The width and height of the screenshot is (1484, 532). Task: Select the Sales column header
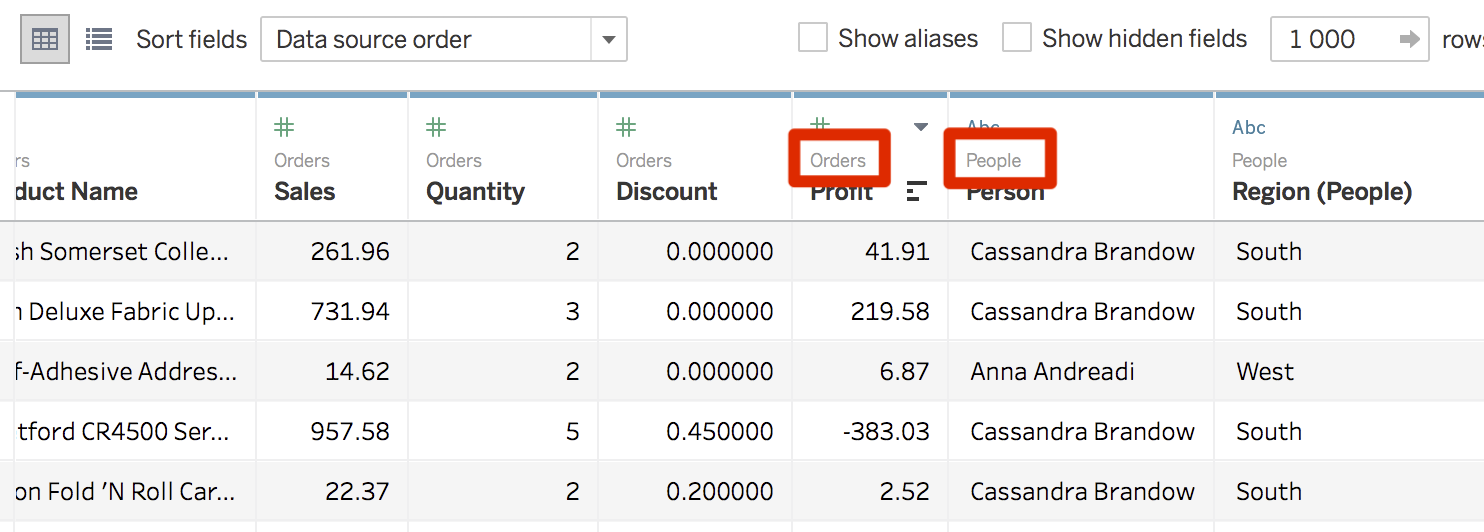[x=305, y=191]
